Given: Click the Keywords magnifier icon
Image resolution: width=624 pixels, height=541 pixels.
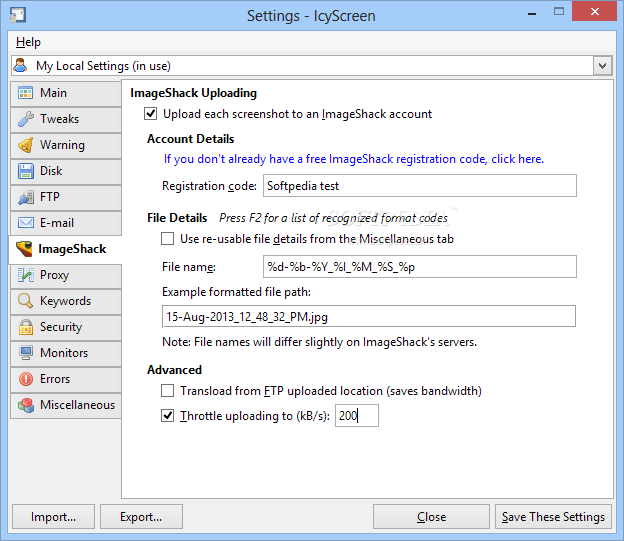Looking at the screenshot, I should point(26,301).
